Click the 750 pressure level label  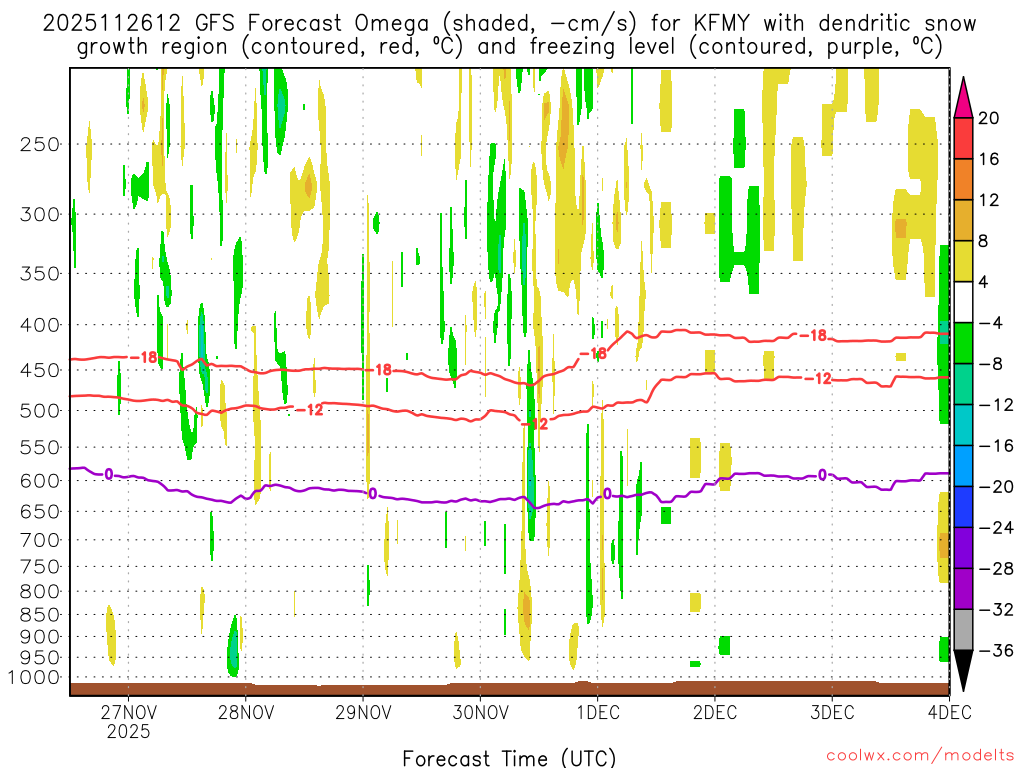[x=40, y=567]
